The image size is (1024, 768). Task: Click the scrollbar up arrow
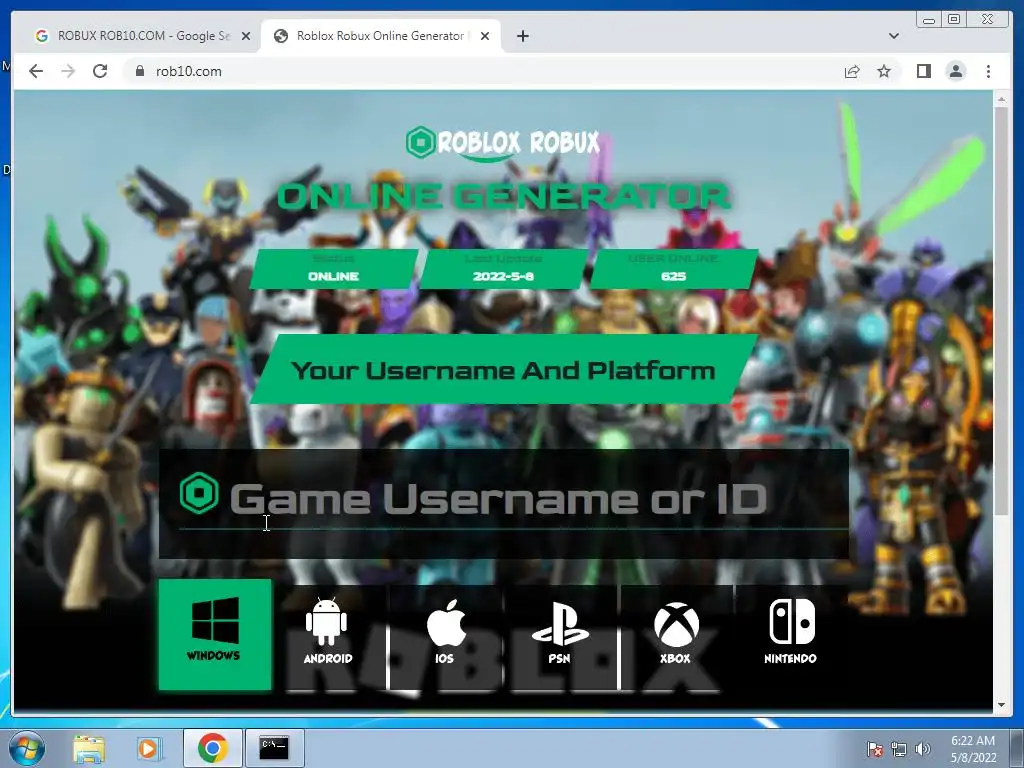[x=1001, y=99]
